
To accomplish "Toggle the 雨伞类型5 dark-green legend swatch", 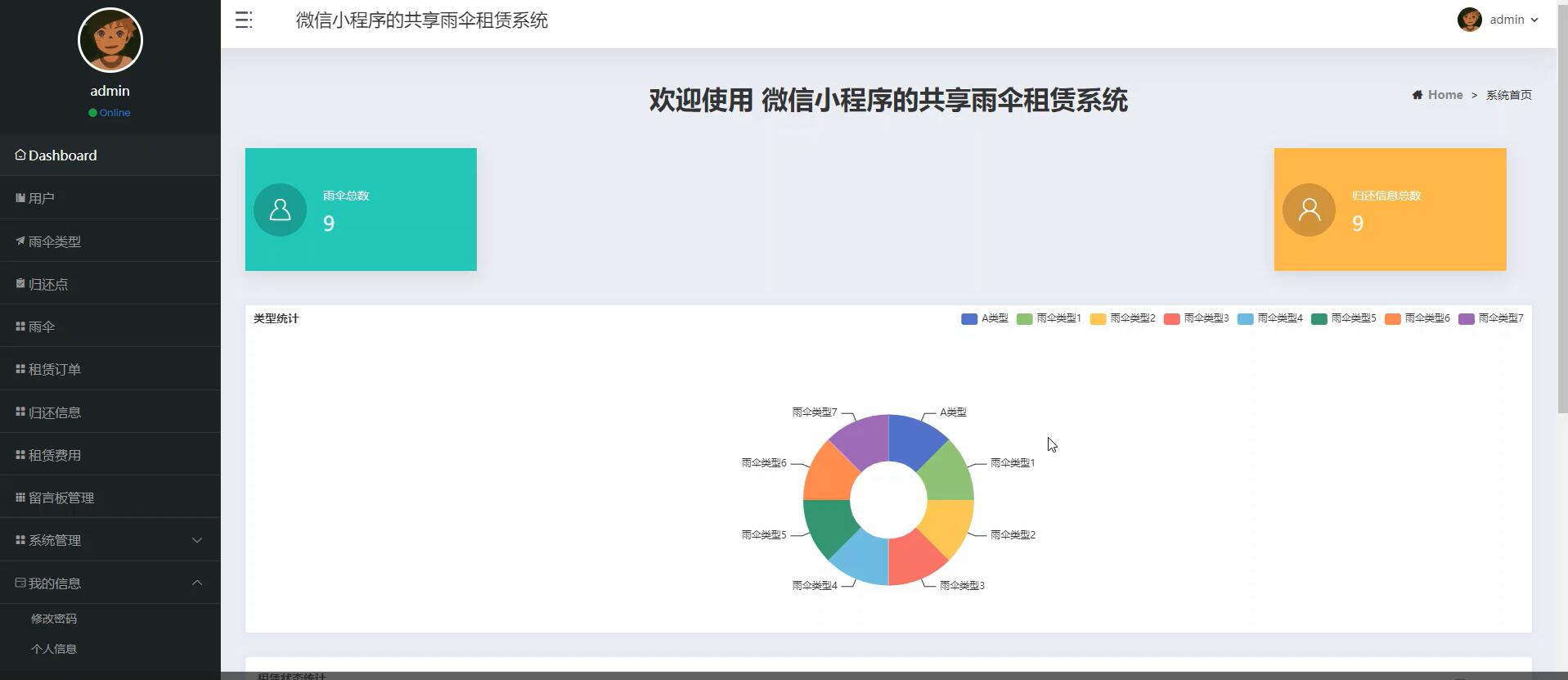I will click(x=1319, y=318).
